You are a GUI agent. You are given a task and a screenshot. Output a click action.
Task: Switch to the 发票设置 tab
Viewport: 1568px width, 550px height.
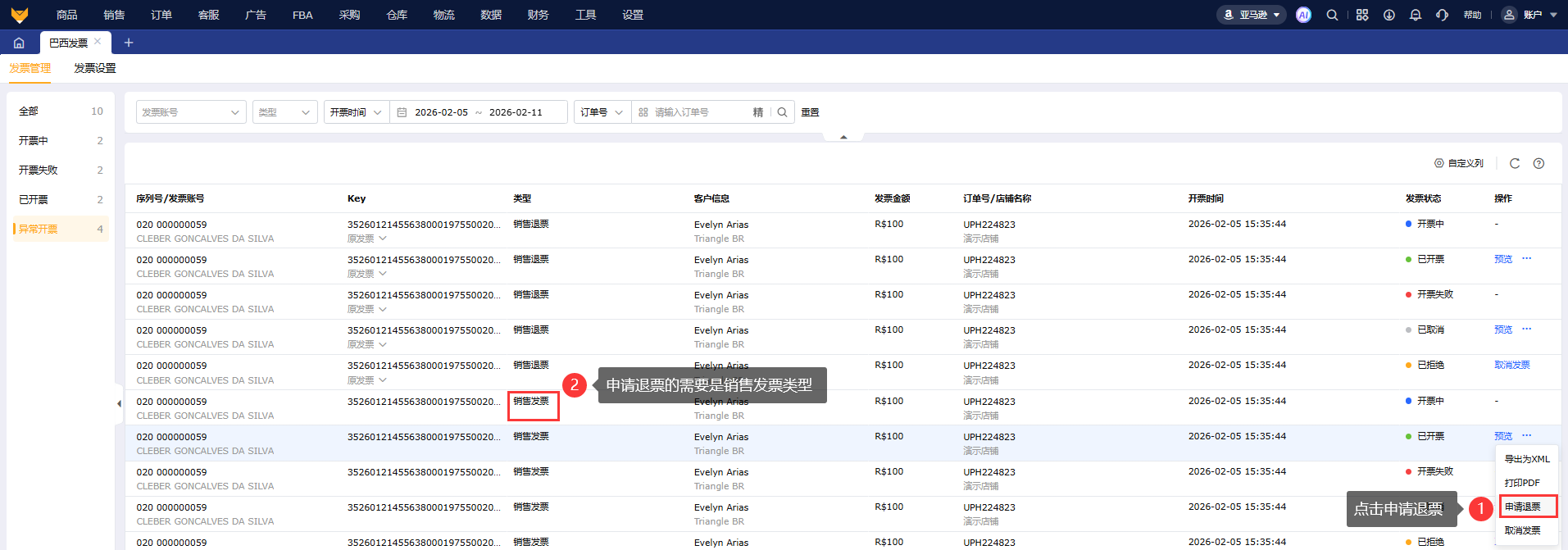95,68
